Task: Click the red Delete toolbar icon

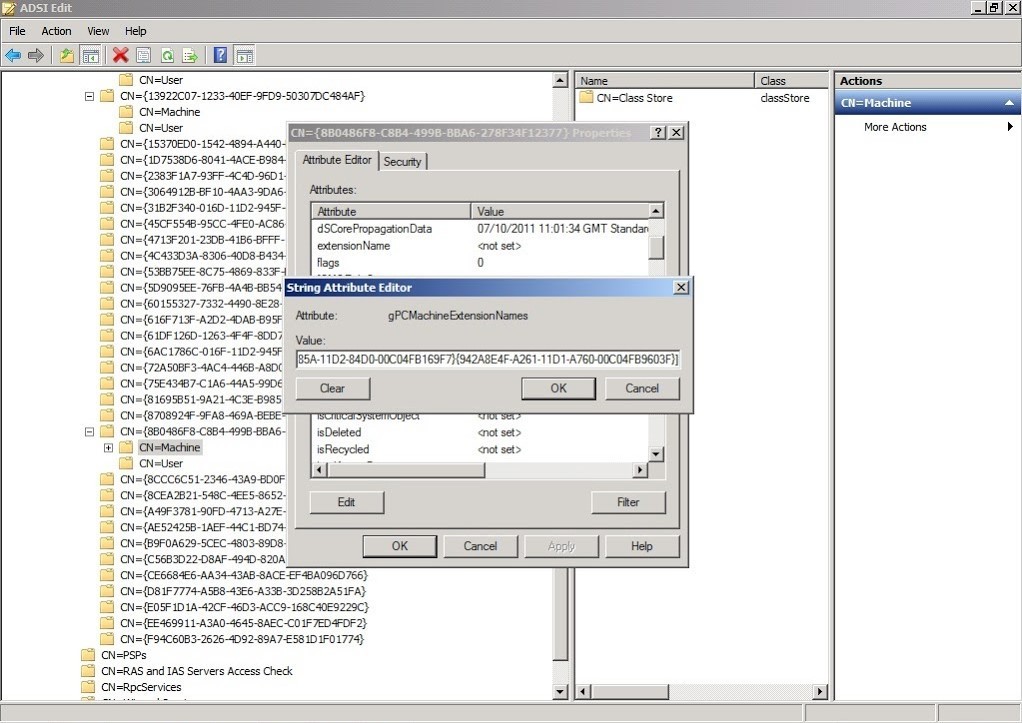Action: 120,55
